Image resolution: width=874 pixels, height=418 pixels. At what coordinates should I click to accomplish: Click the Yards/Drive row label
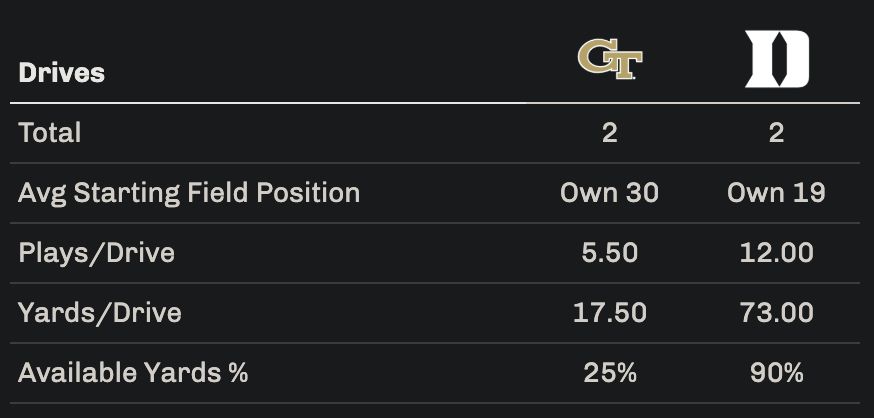click(x=100, y=313)
